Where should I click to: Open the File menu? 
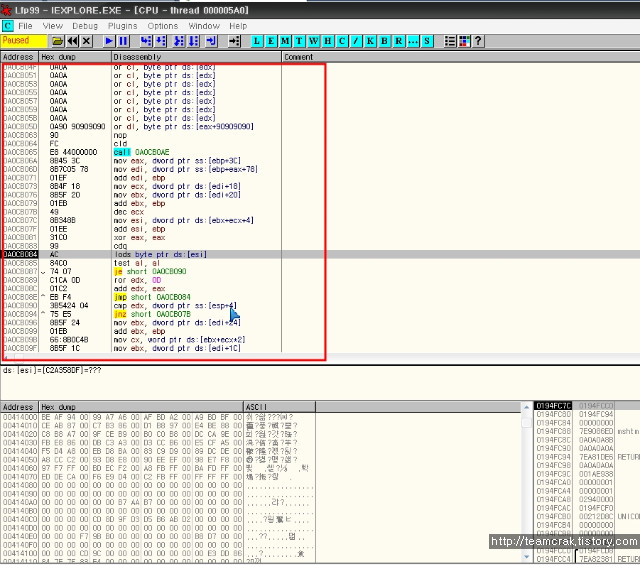[25, 26]
